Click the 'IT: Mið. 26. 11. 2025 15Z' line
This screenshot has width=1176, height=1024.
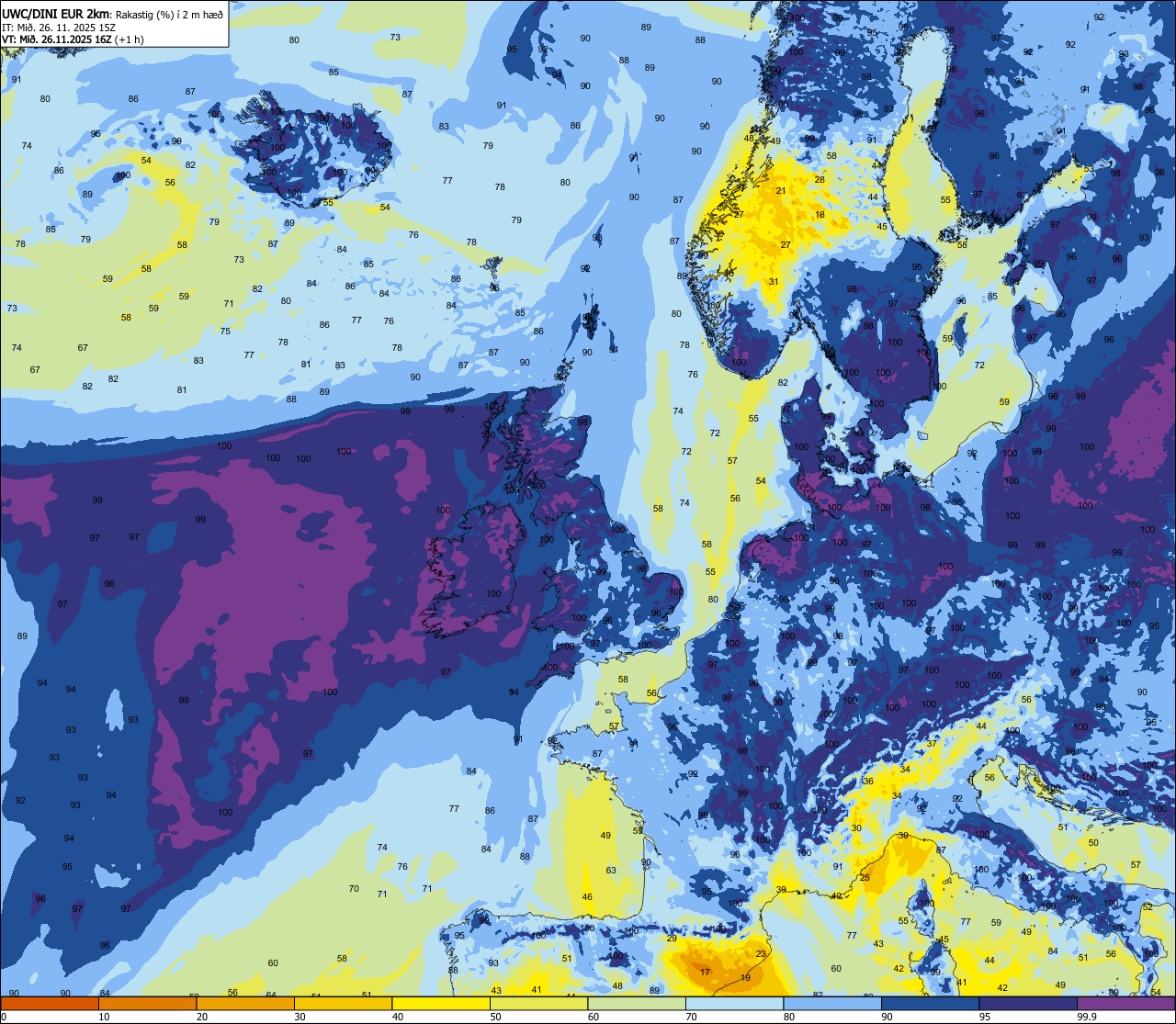point(59,27)
